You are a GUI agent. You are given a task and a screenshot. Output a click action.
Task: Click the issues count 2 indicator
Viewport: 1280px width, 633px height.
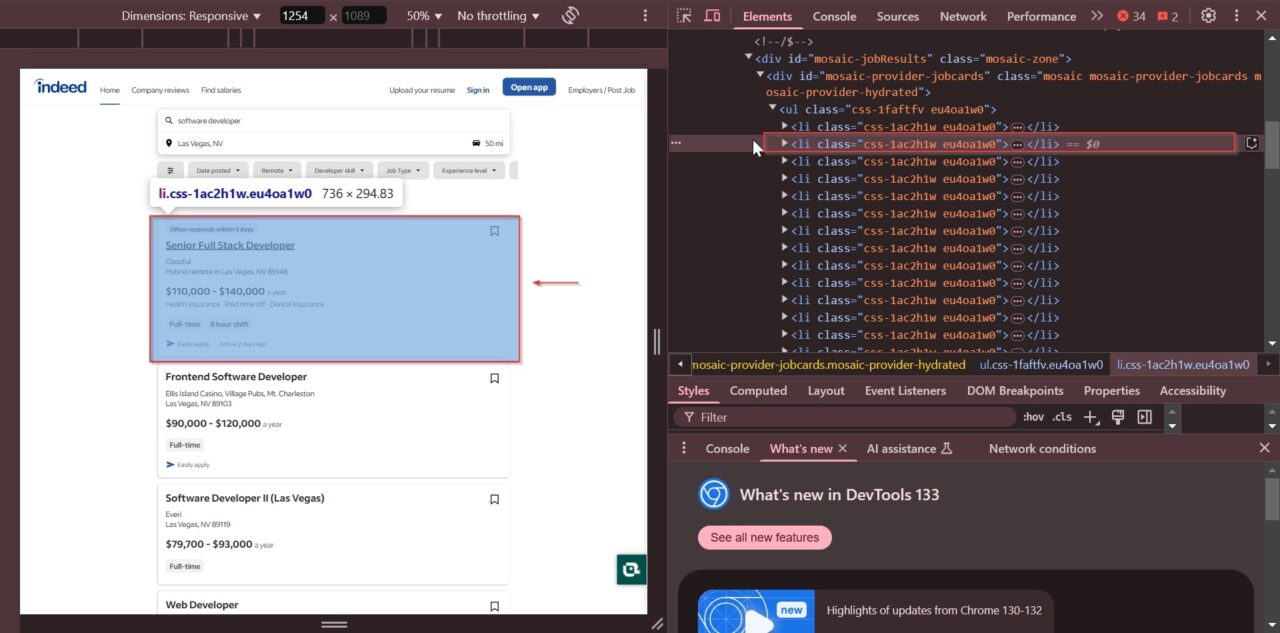1167,16
